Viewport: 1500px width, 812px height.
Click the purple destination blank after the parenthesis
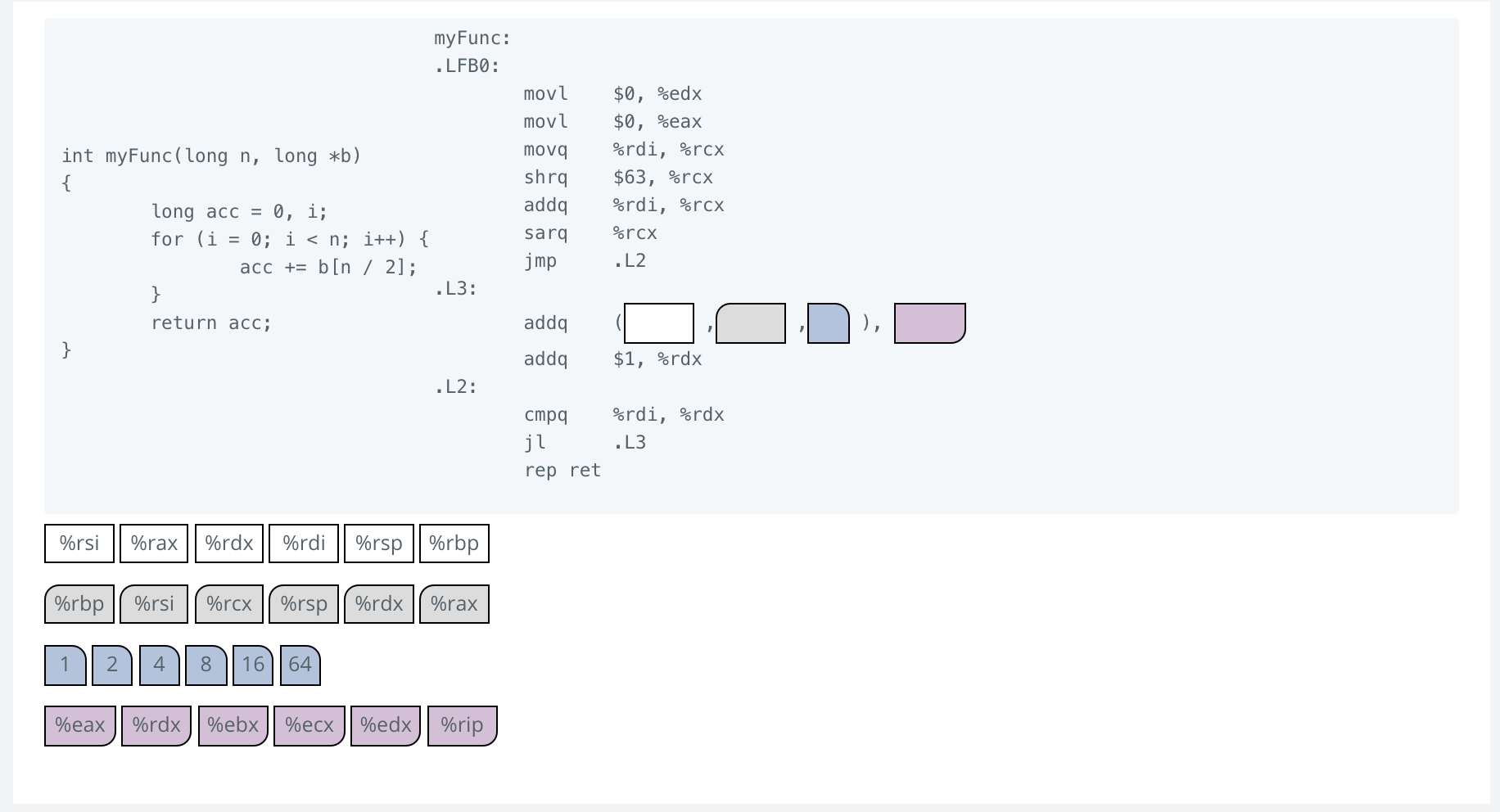pyautogui.click(x=929, y=323)
